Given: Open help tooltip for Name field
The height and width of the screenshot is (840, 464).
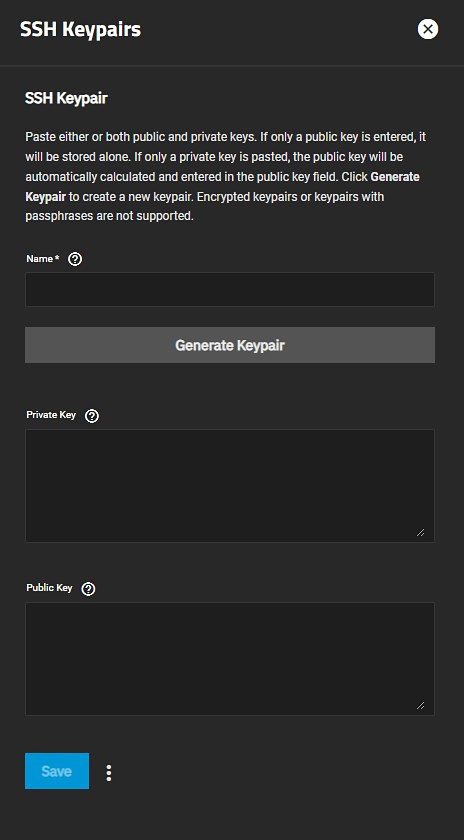Looking at the screenshot, I should (x=76, y=259).
